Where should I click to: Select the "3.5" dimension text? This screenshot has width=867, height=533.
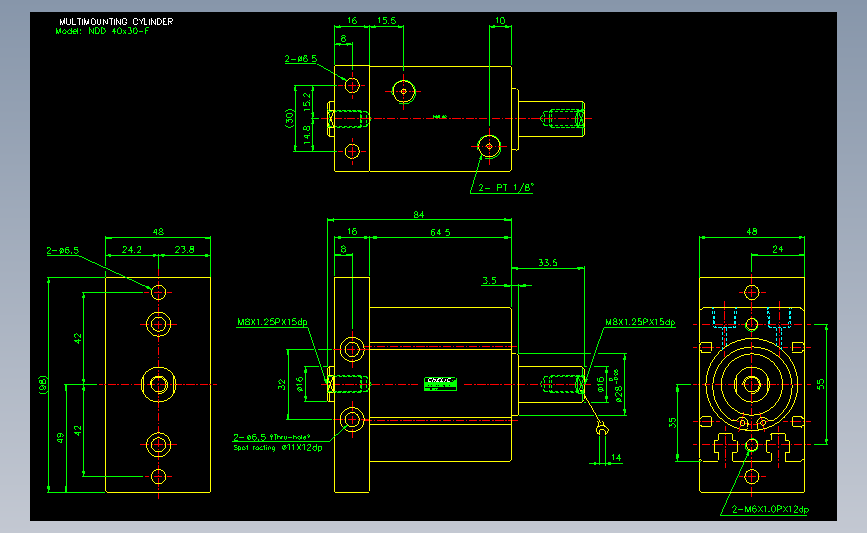489,280
